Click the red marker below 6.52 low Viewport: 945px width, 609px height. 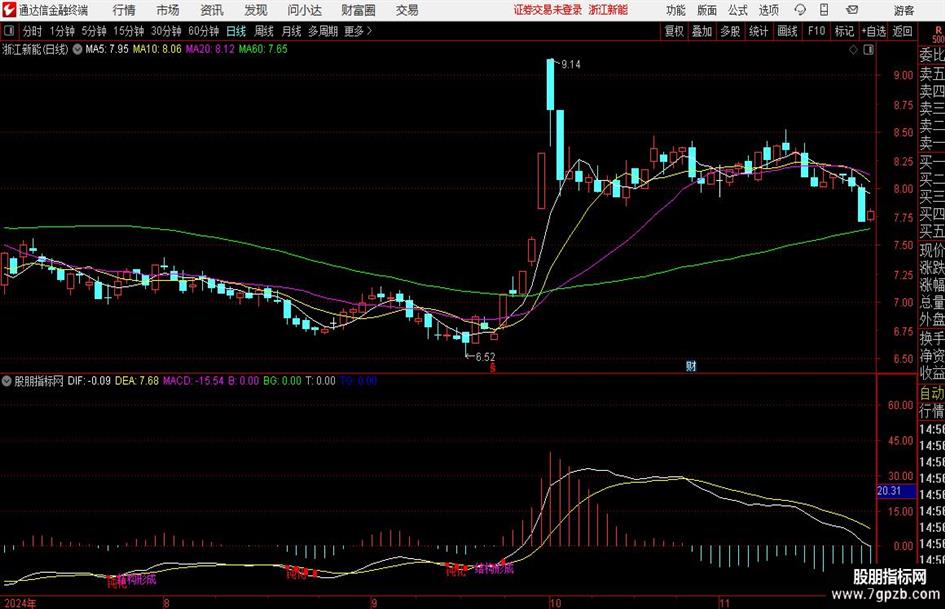click(x=492, y=367)
